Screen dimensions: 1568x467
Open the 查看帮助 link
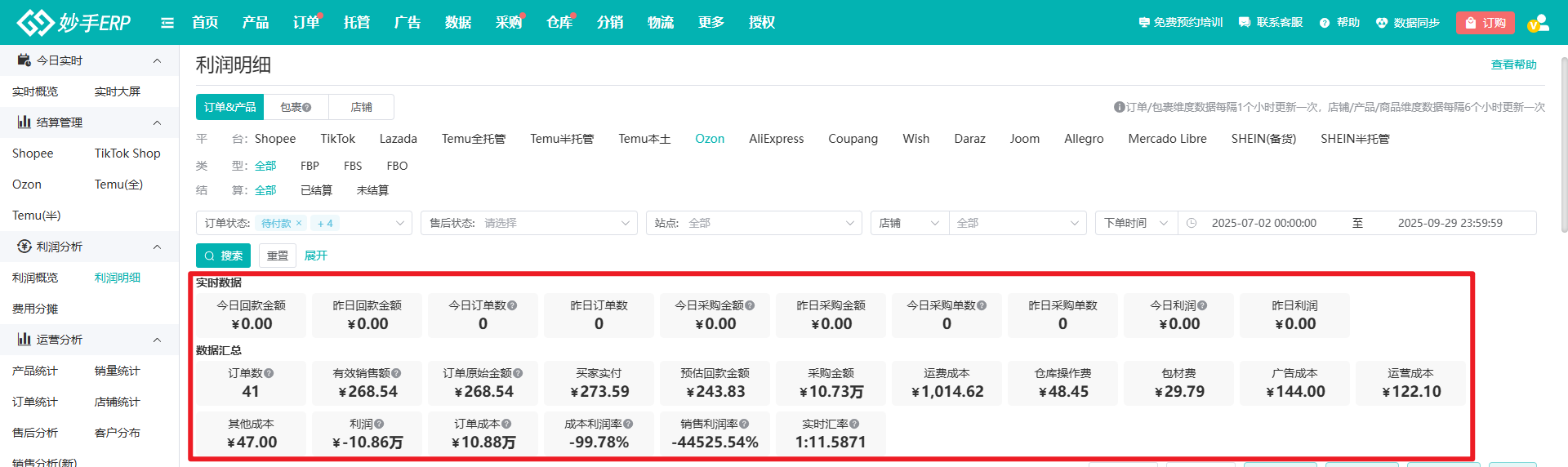point(1513,64)
